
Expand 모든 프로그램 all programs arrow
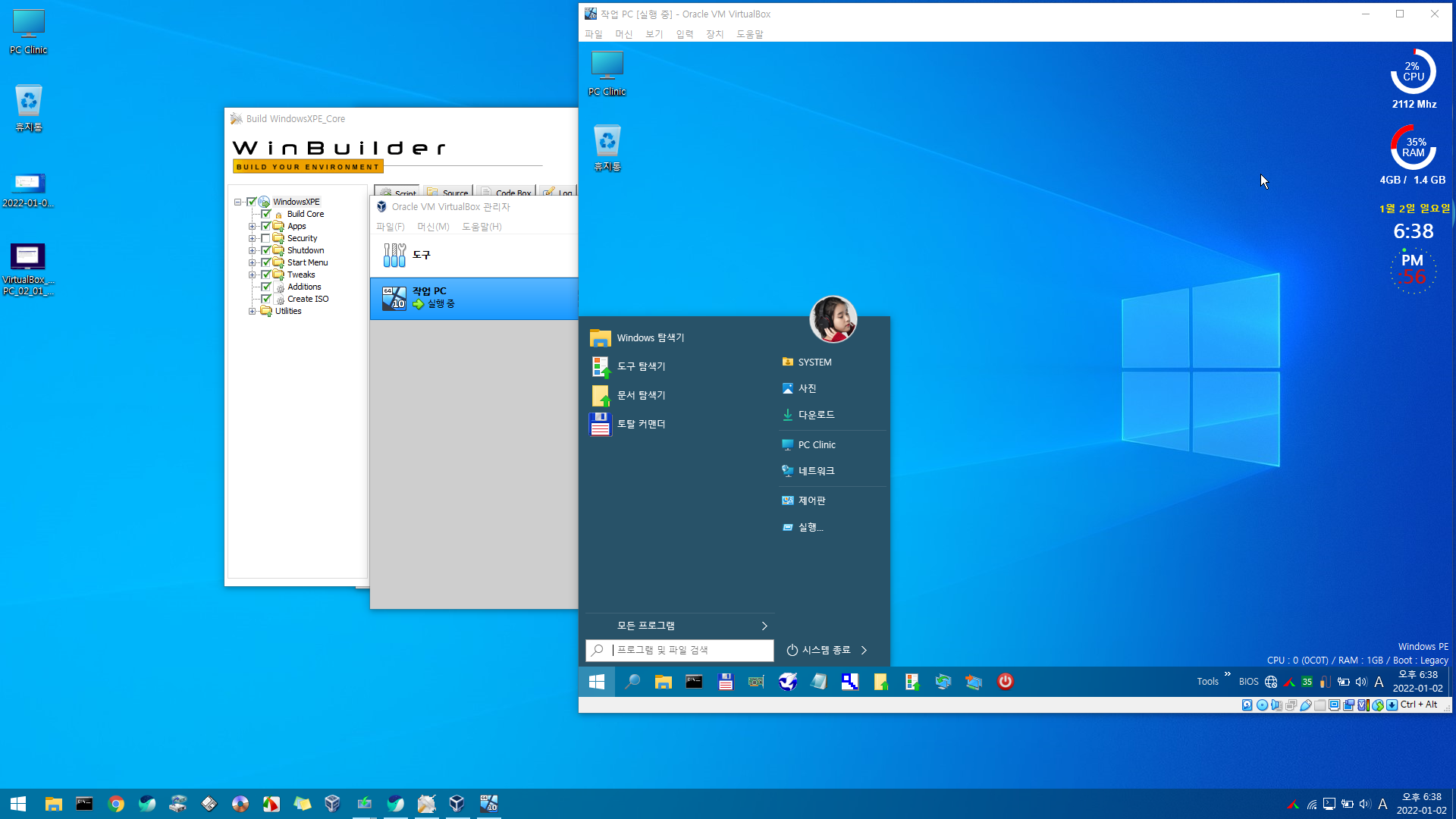(764, 626)
